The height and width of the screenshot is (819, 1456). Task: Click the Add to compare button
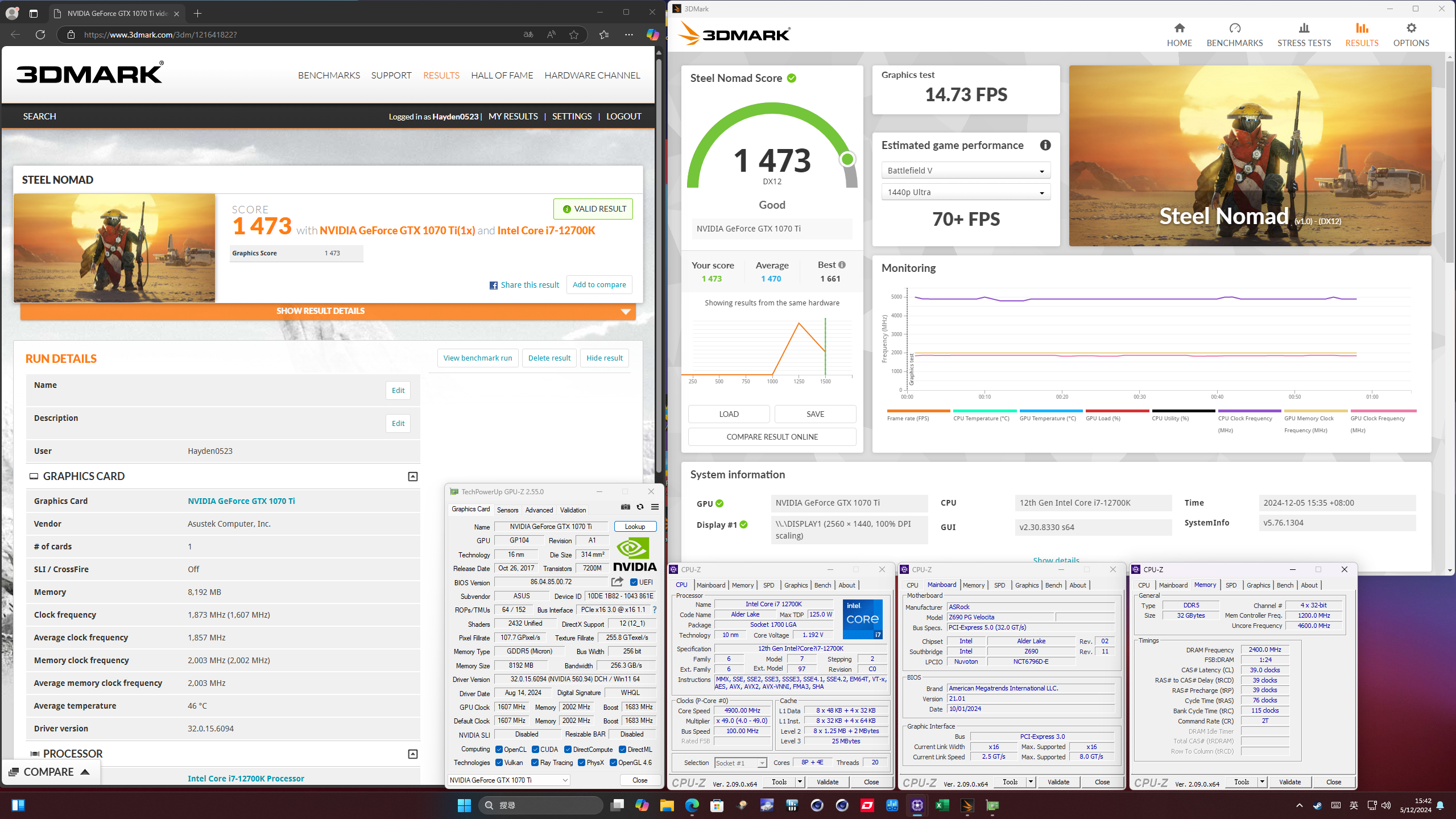(599, 284)
